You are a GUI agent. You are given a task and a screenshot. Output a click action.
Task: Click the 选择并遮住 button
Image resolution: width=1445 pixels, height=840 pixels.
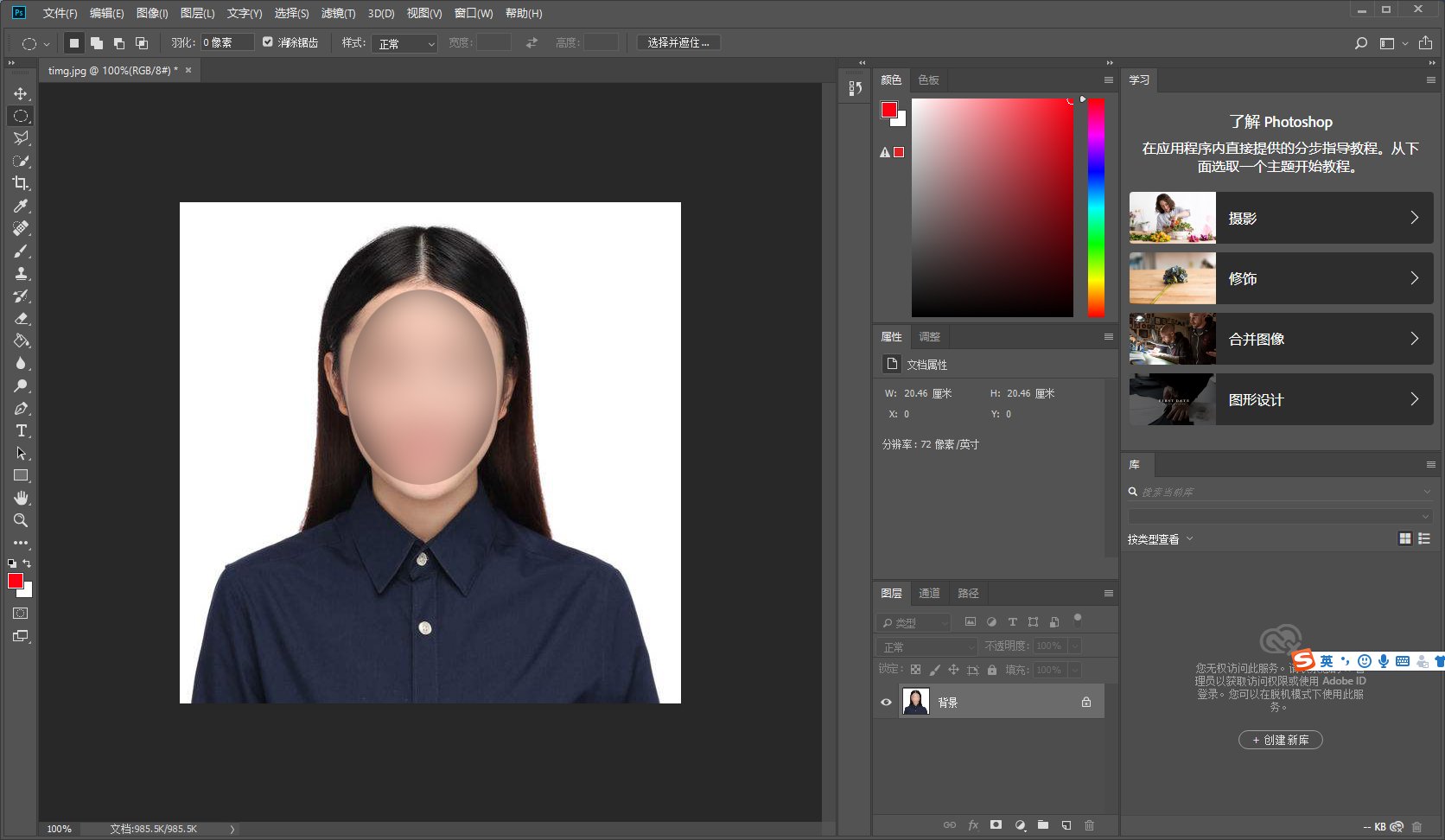[678, 42]
